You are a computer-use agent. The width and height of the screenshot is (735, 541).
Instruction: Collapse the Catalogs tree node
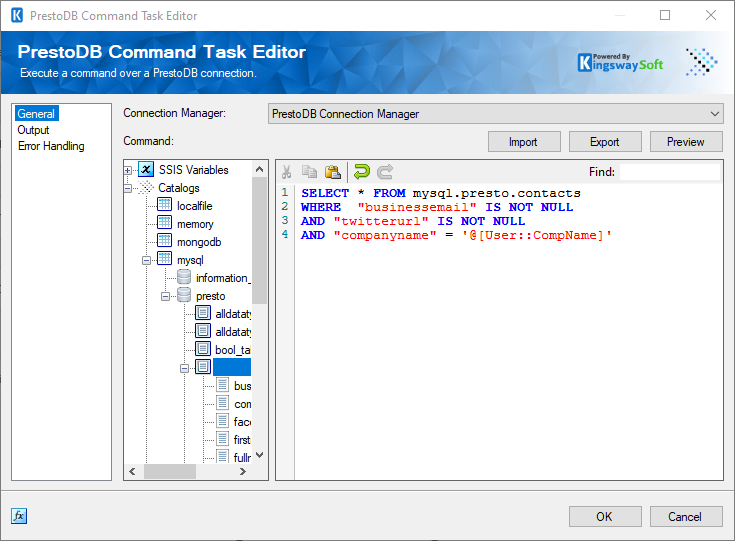point(128,188)
